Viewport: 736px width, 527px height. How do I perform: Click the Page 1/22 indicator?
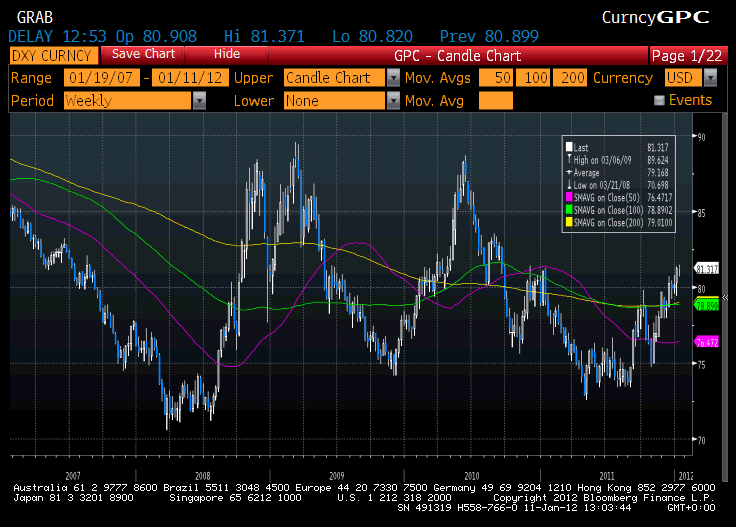(x=687, y=56)
